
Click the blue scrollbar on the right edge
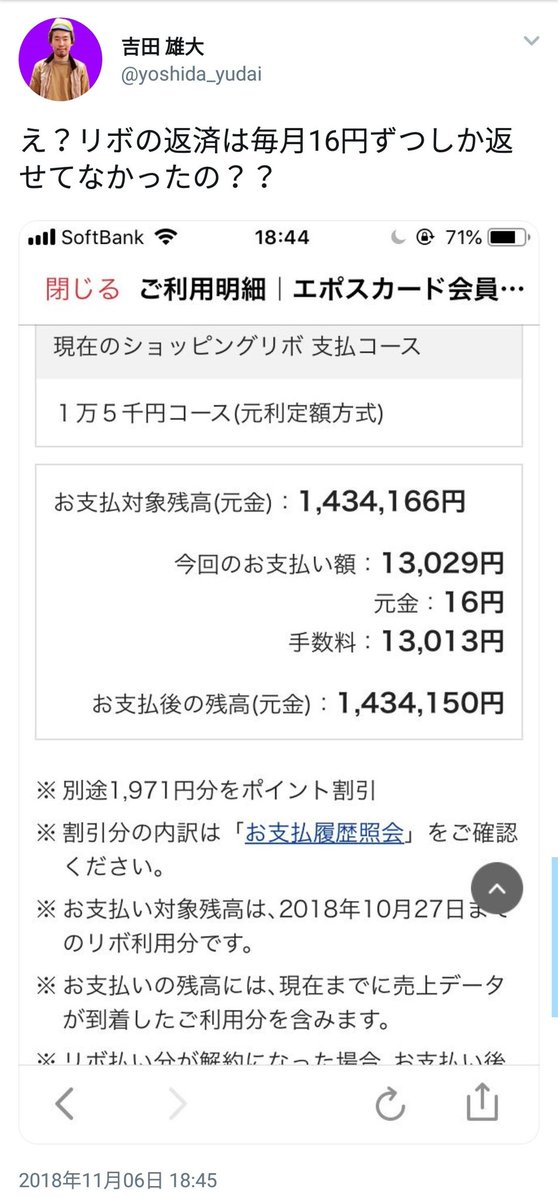(x=554, y=937)
